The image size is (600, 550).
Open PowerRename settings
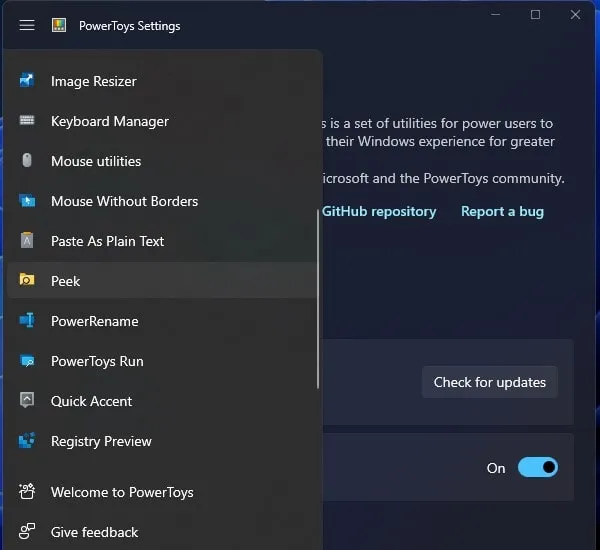coord(163,321)
